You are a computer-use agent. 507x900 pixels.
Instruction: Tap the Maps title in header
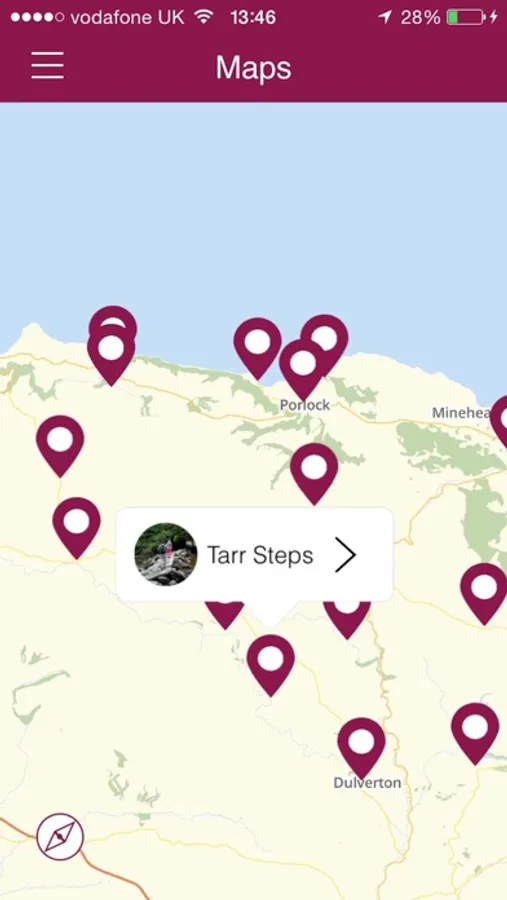point(253,68)
